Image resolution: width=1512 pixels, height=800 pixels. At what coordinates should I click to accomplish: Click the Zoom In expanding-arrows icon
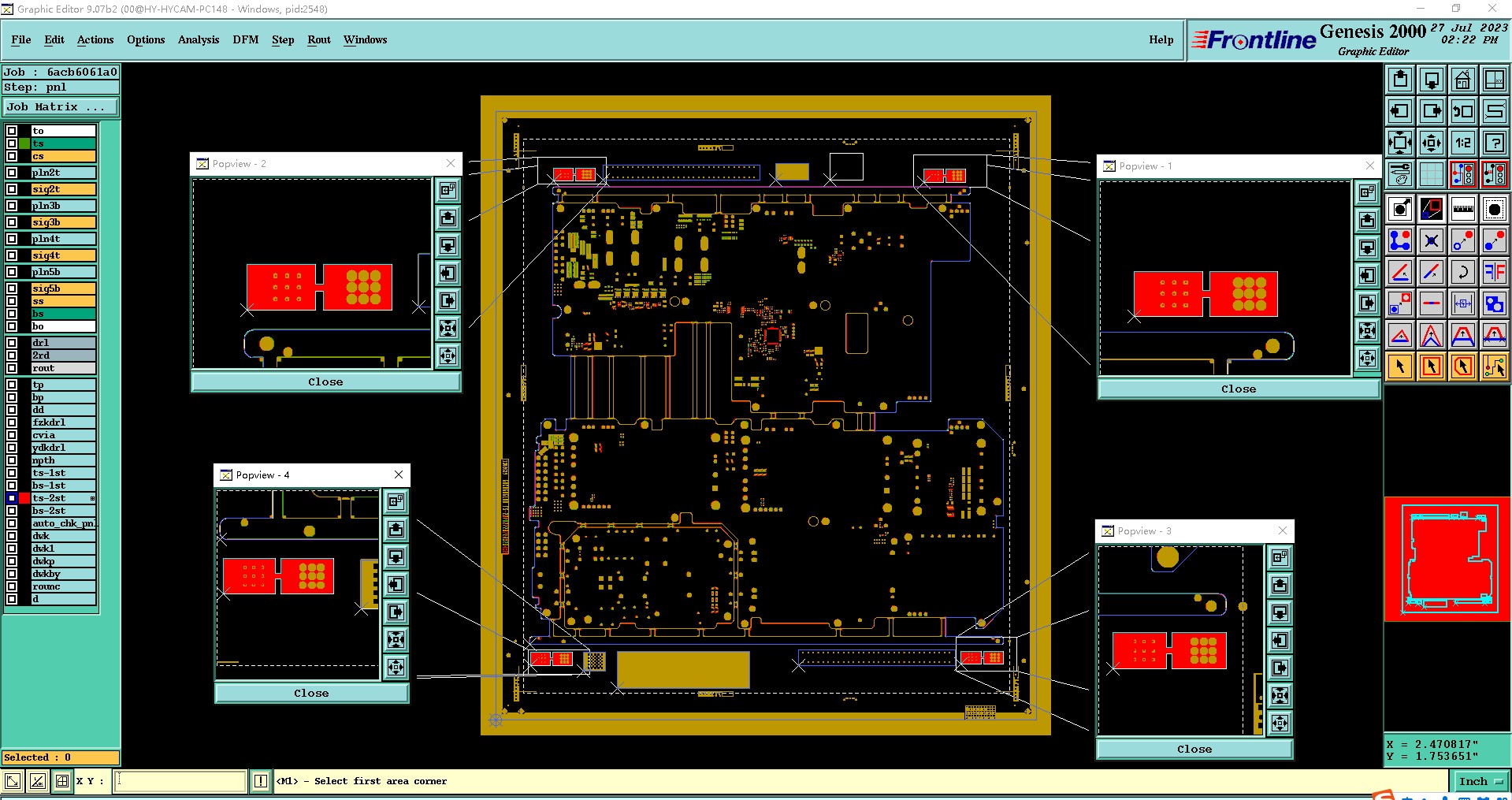(x=1400, y=143)
